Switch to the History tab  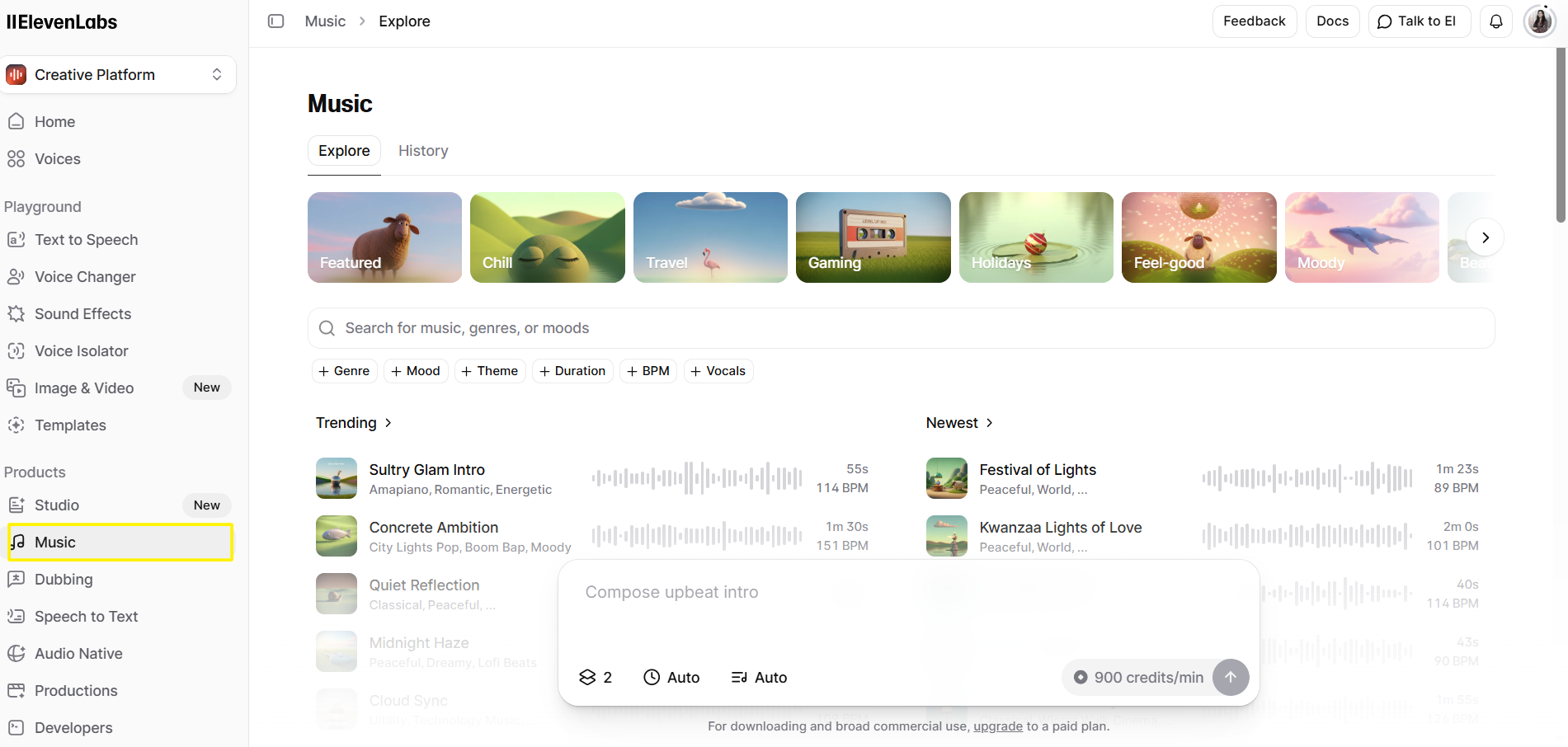point(423,150)
